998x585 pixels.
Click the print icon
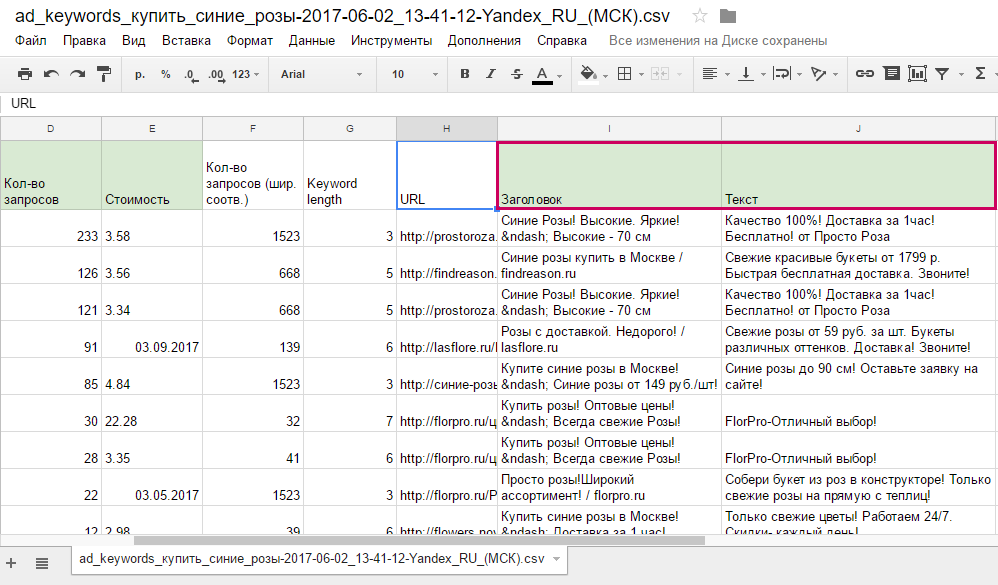[25, 74]
